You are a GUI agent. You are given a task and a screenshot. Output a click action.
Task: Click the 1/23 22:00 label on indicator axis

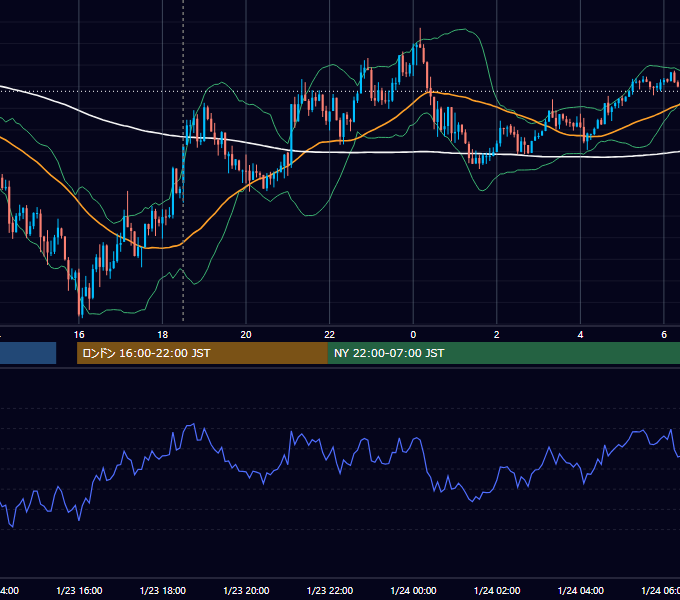pos(330,590)
